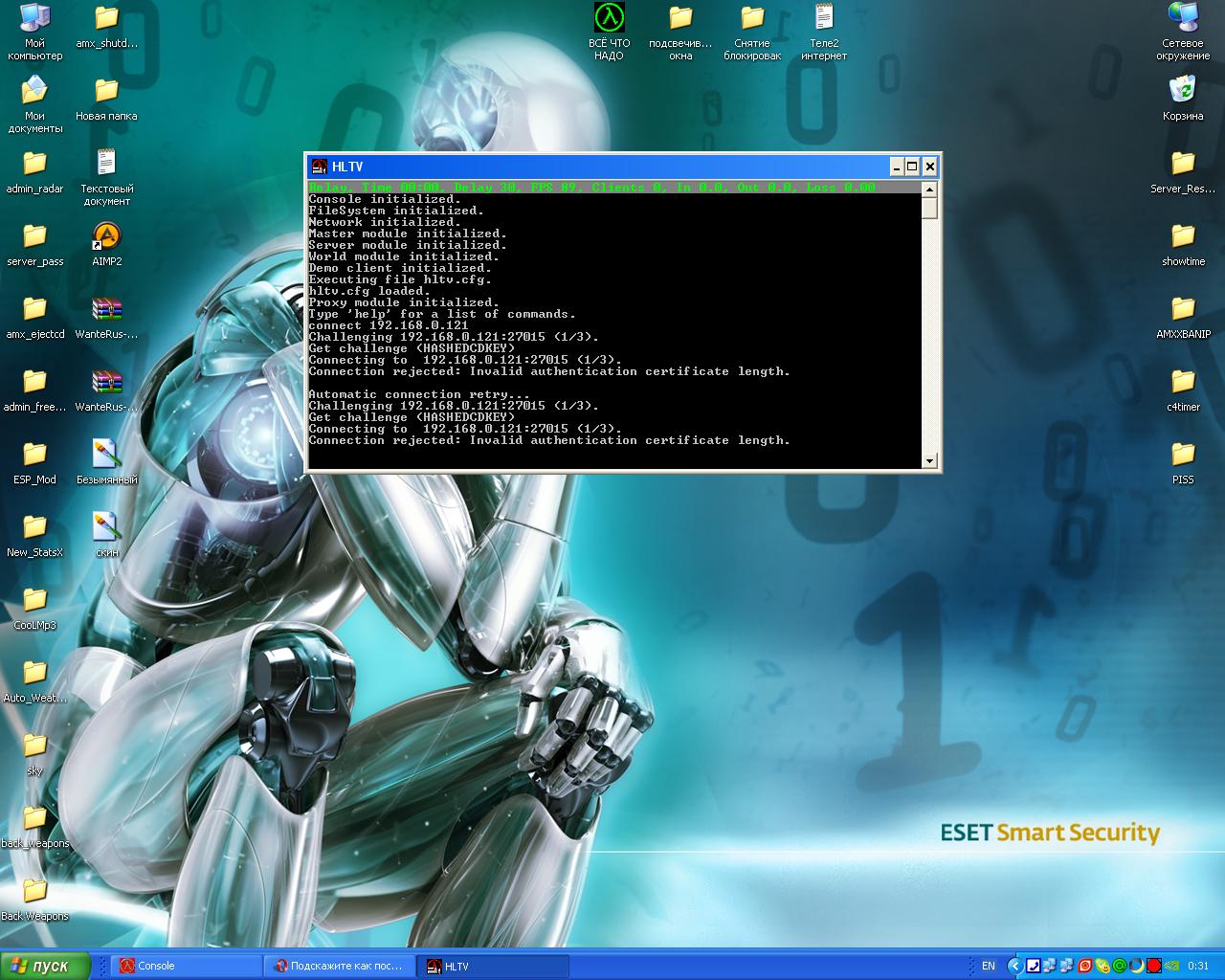Minimize the HLTV window
Viewport: 1225px width, 980px height.
pos(897,167)
